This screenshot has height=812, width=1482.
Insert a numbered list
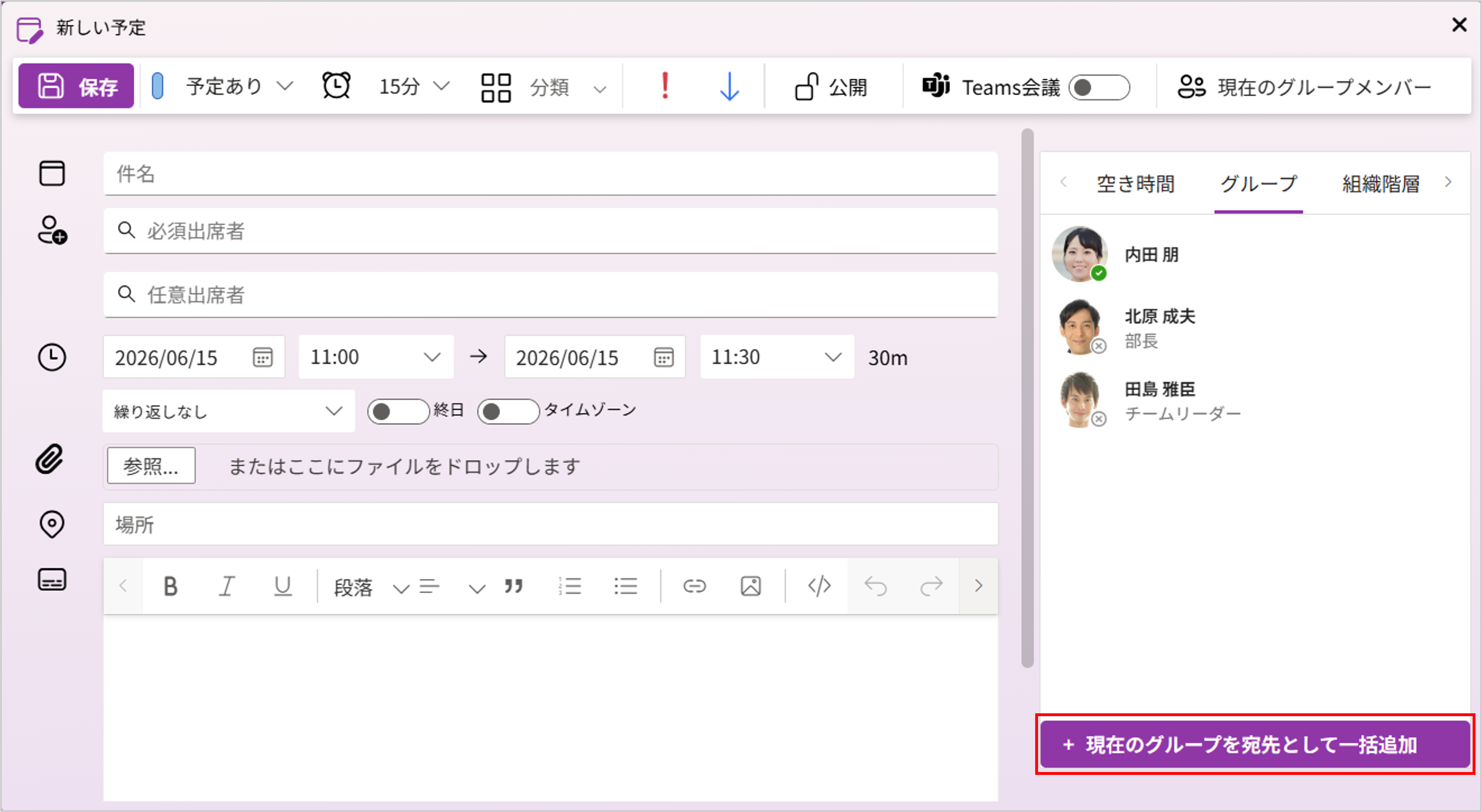pyautogui.click(x=570, y=586)
